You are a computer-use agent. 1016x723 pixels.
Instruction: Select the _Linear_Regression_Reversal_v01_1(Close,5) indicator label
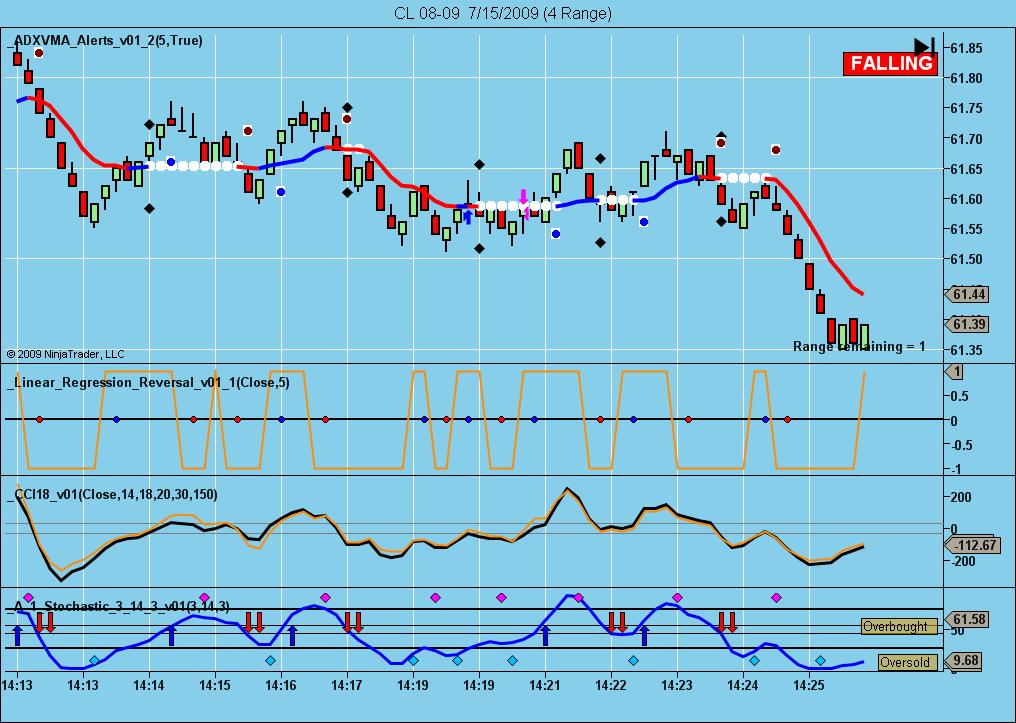pos(148,383)
